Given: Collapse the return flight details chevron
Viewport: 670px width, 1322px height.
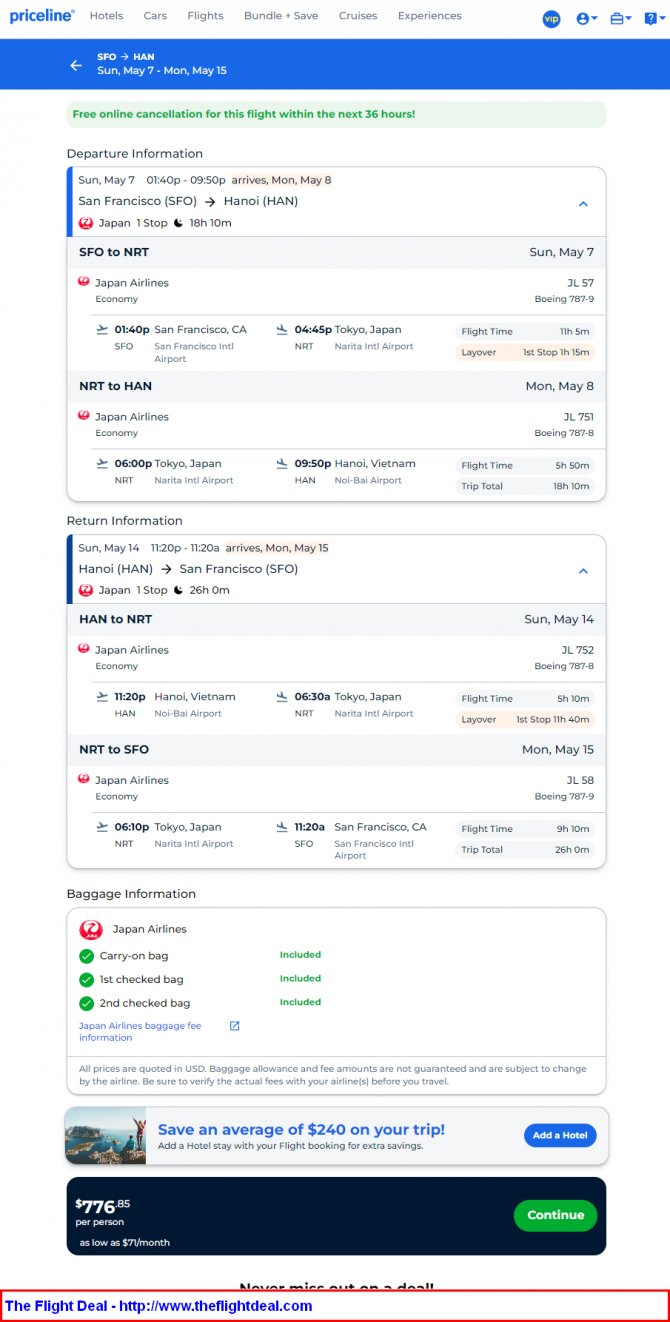Looking at the screenshot, I should click(x=584, y=571).
